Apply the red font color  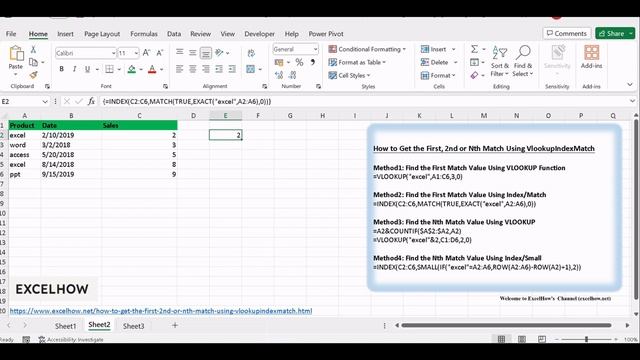[152, 69]
